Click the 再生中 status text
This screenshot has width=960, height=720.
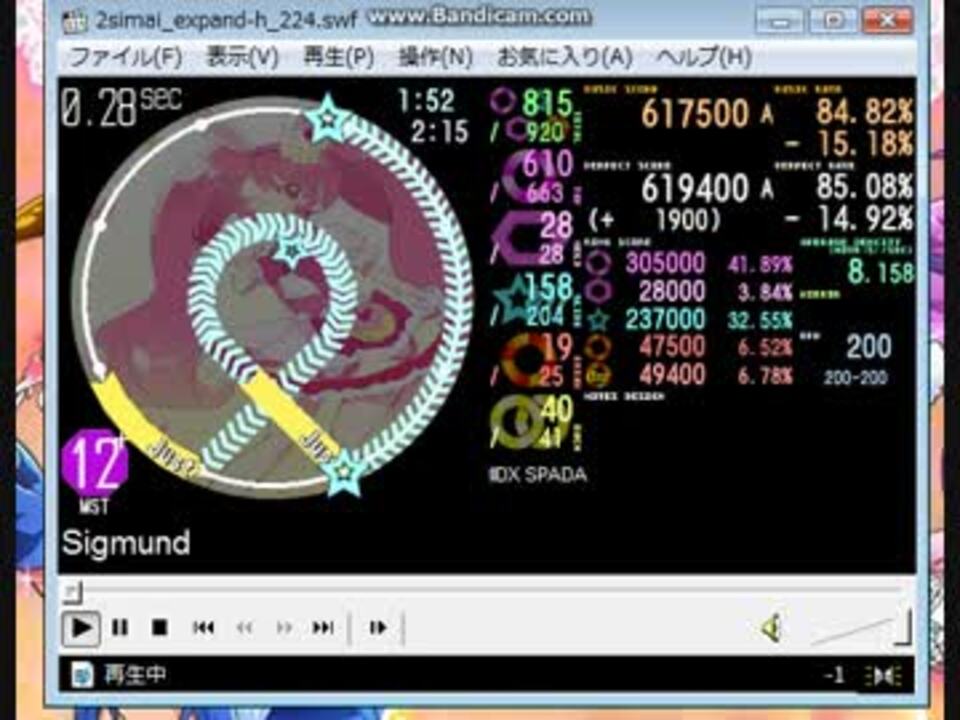pyautogui.click(x=135, y=675)
